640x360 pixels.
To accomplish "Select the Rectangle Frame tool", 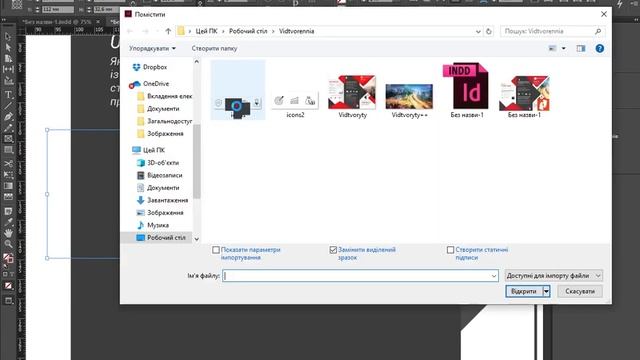I will 8,139.
